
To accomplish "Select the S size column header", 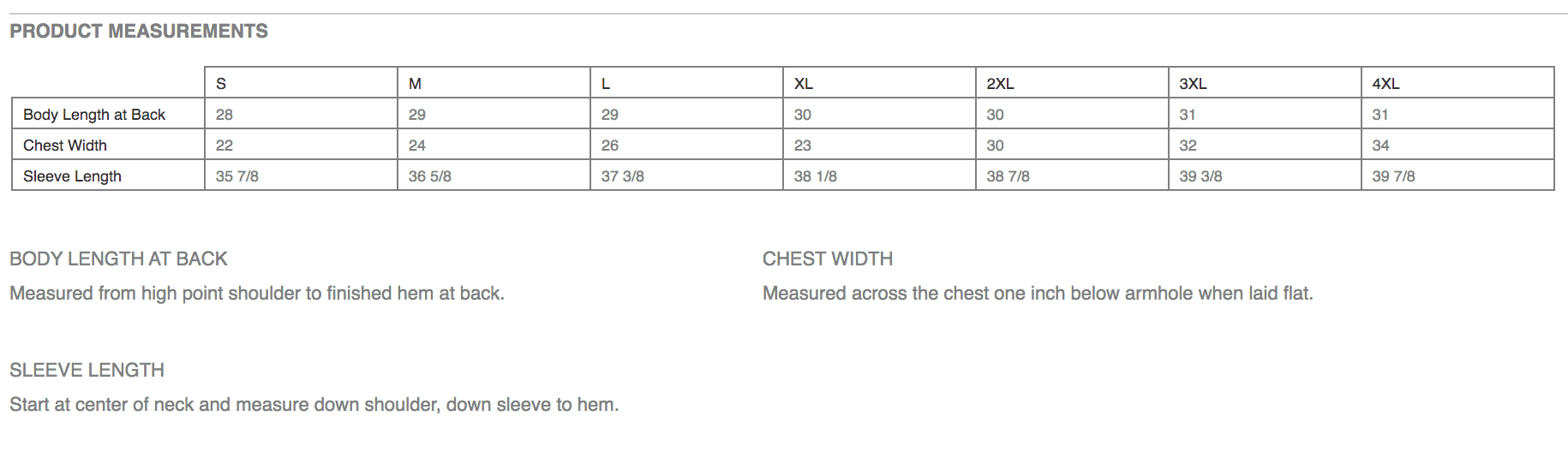I will coord(221,84).
